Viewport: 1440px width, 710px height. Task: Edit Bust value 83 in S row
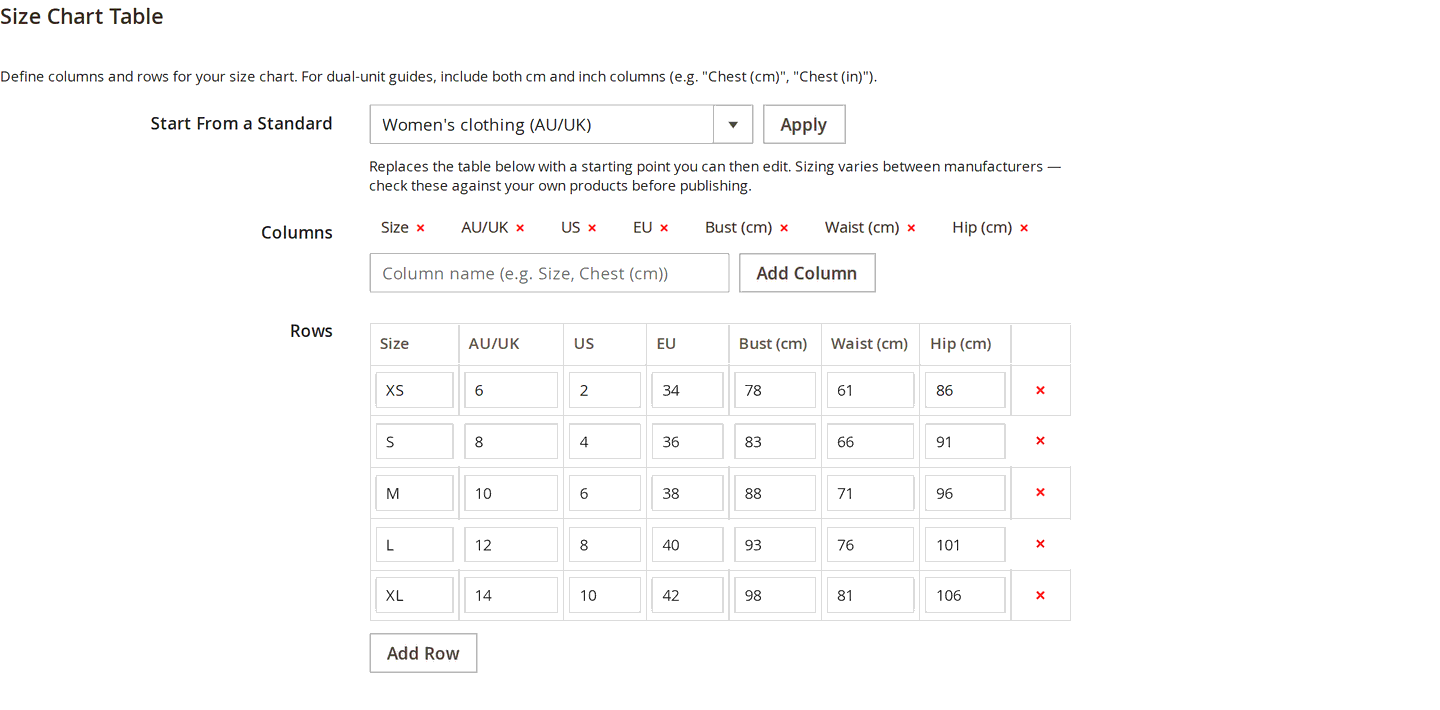(x=775, y=441)
